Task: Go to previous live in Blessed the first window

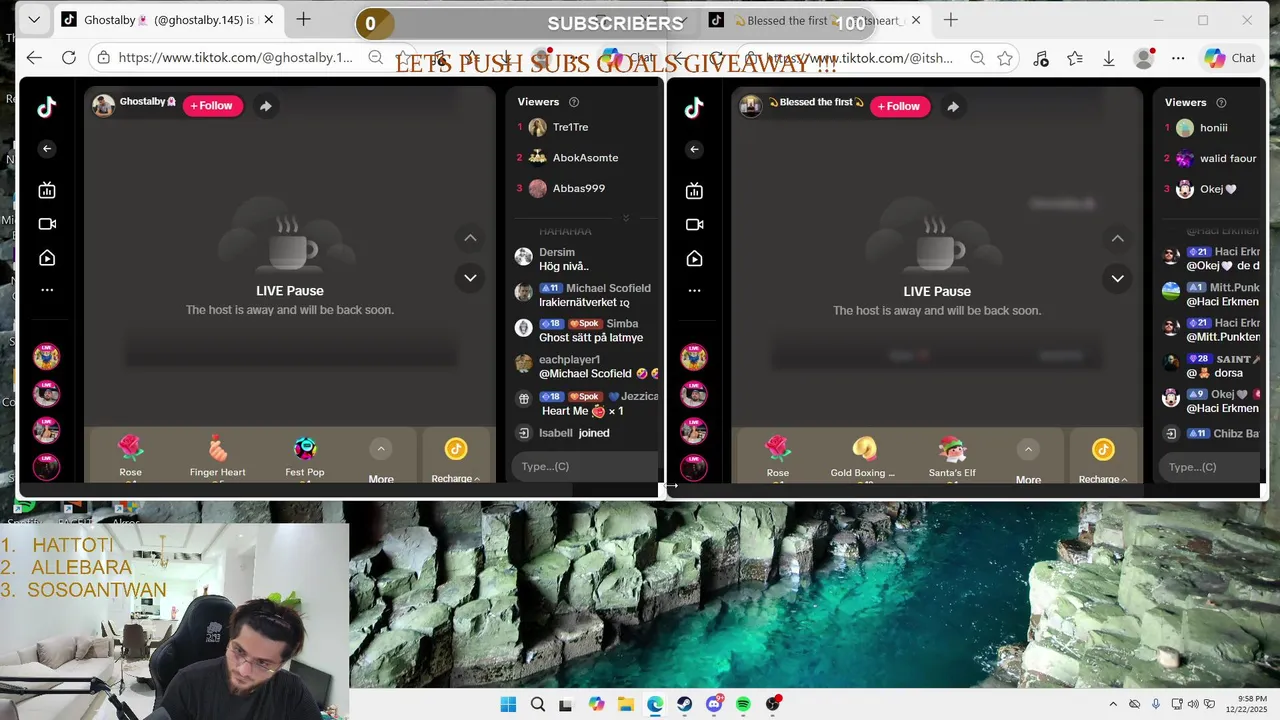Action: [1117, 239]
